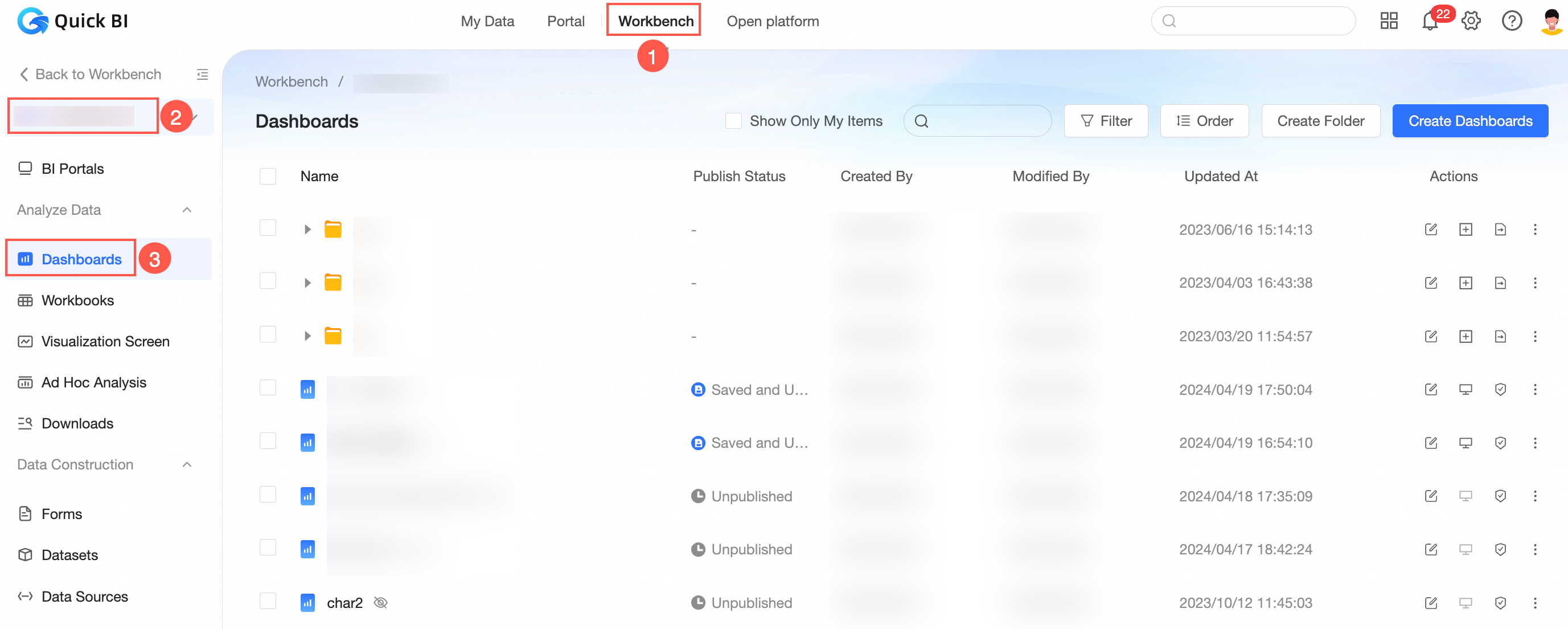Collapse the Analyze Data section
The width and height of the screenshot is (1568, 629).
tap(187, 210)
